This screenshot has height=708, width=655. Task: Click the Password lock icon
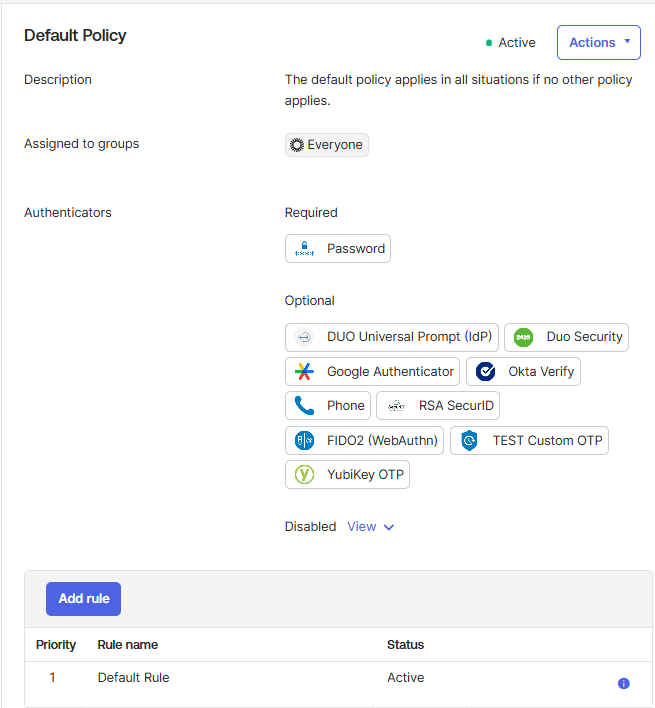click(304, 249)
